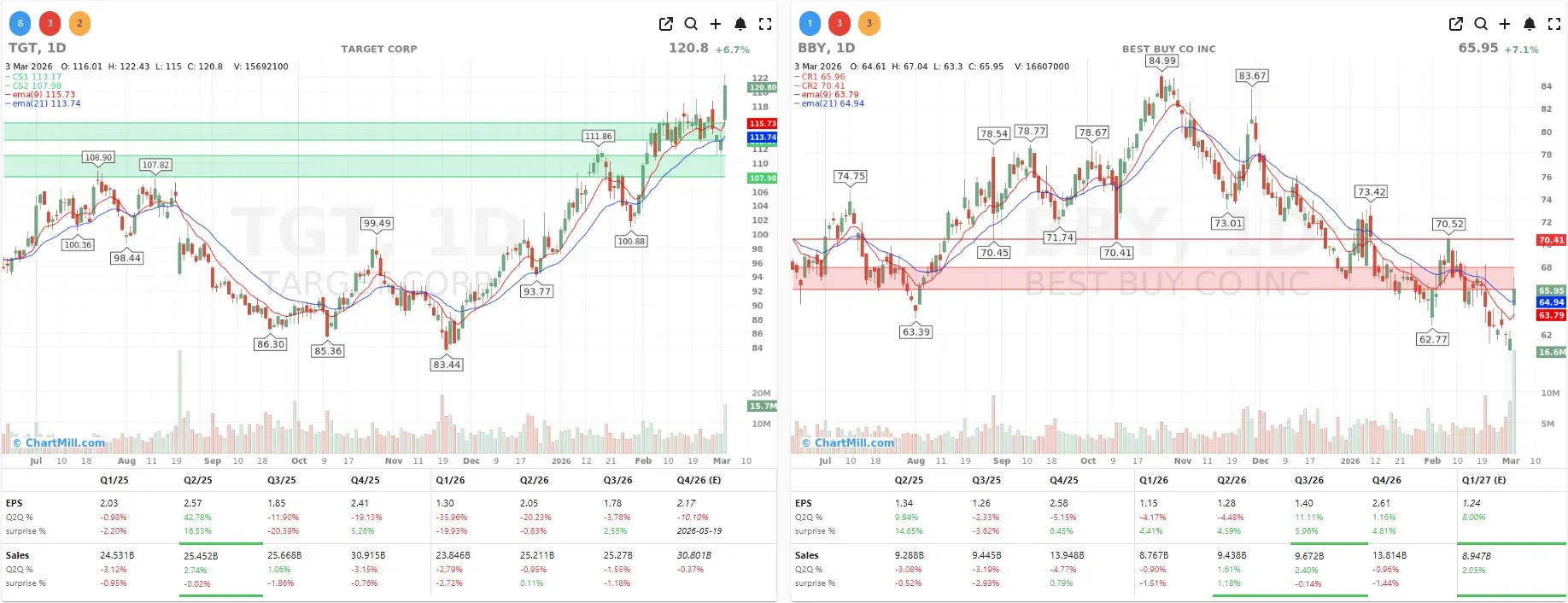Open TGT chart in a new window

click(666, 24)
